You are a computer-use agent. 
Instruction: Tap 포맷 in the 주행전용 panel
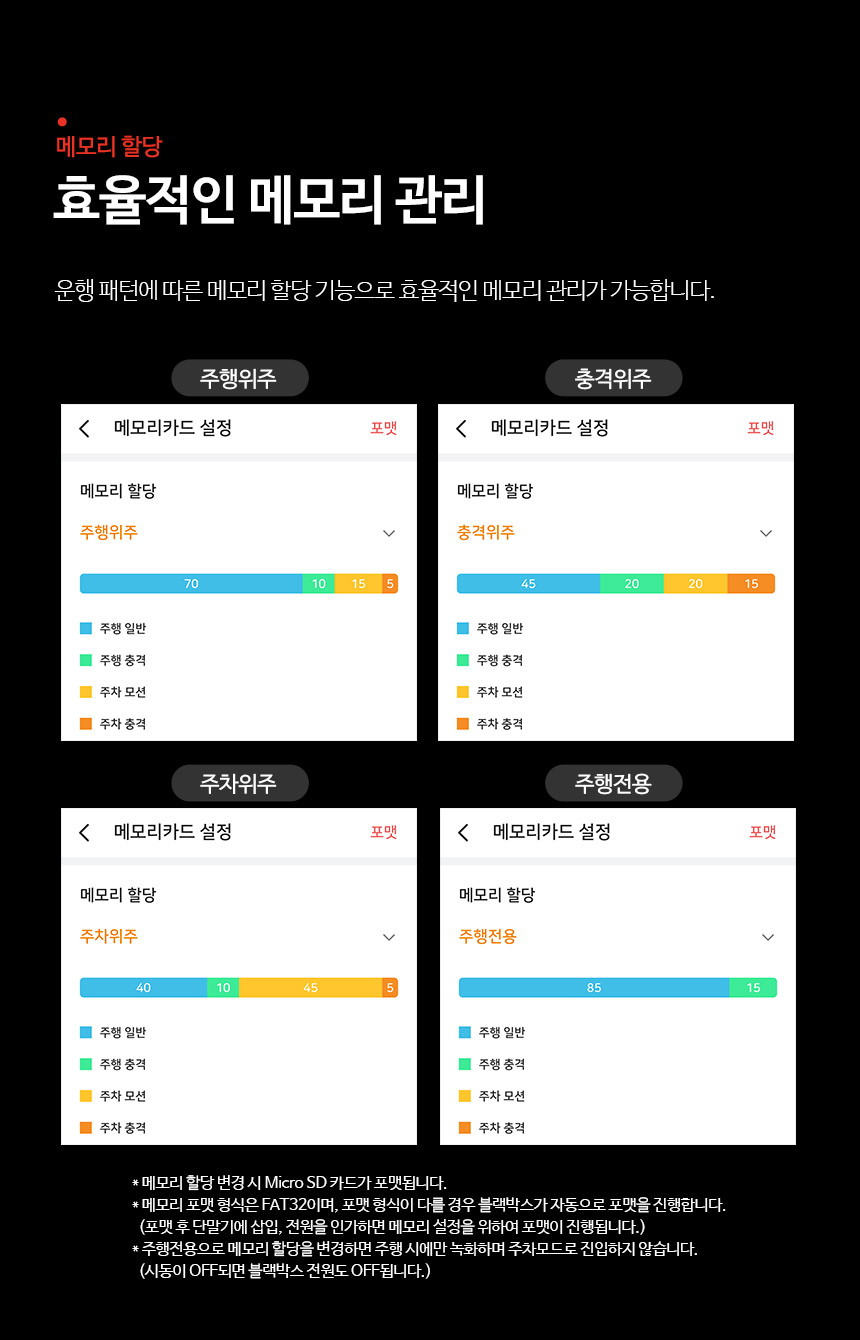(x=763, y=832)
